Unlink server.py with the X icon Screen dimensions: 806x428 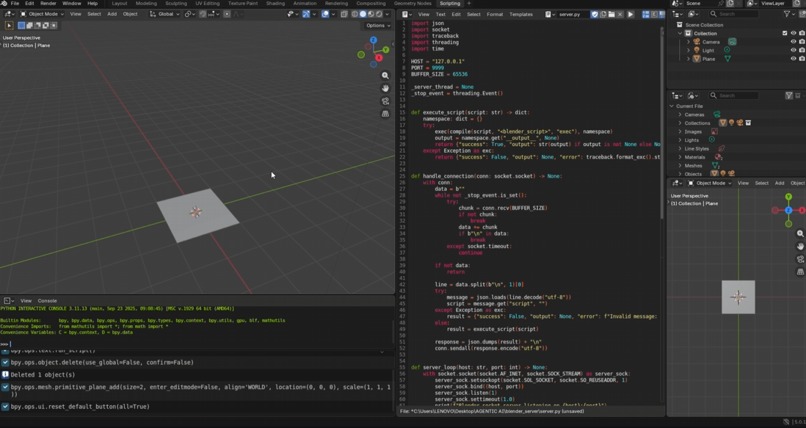click(x=620, y=14)
